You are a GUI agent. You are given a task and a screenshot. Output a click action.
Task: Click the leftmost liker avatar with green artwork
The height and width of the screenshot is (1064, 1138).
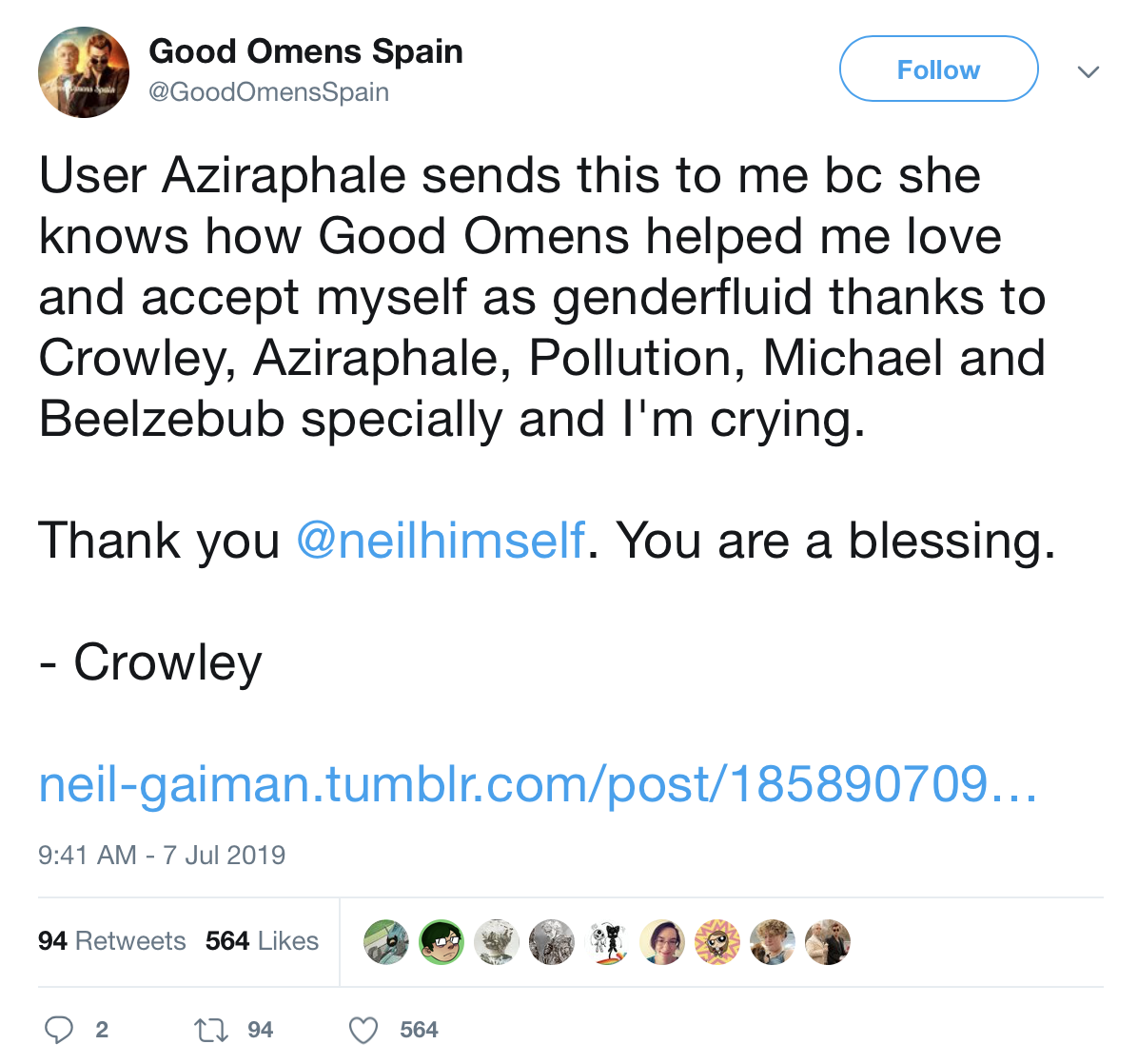(386, 942)
